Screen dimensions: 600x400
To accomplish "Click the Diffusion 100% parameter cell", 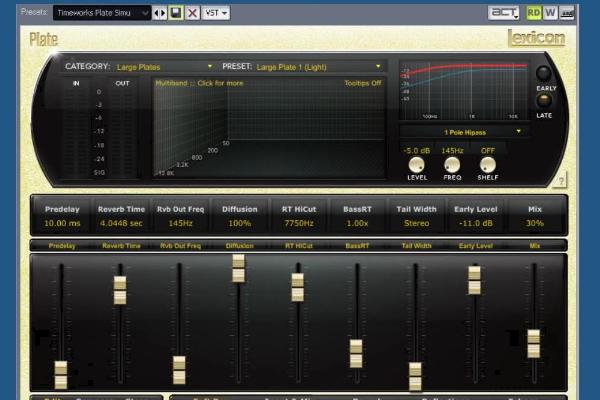I will click(x=240, y=216).
